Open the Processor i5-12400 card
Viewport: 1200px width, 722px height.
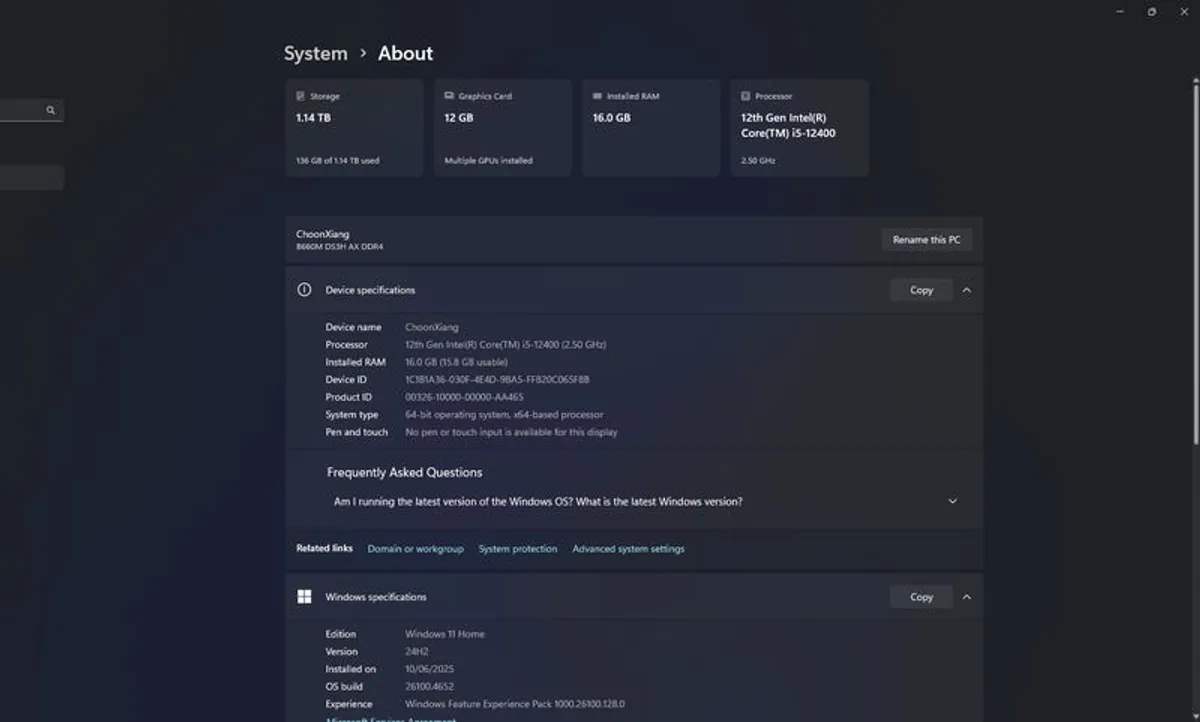pyautogui.click(x=800, y=128)
